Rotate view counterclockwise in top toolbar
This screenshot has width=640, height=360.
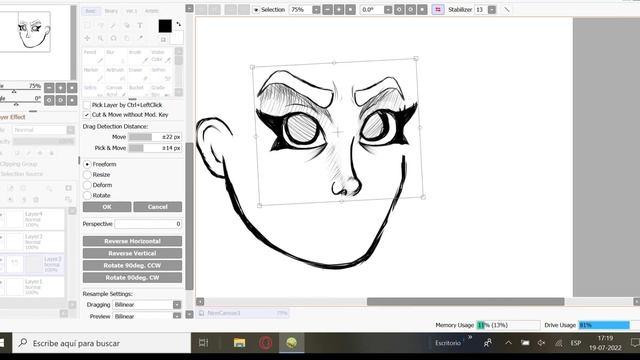[x=399, y=9]
